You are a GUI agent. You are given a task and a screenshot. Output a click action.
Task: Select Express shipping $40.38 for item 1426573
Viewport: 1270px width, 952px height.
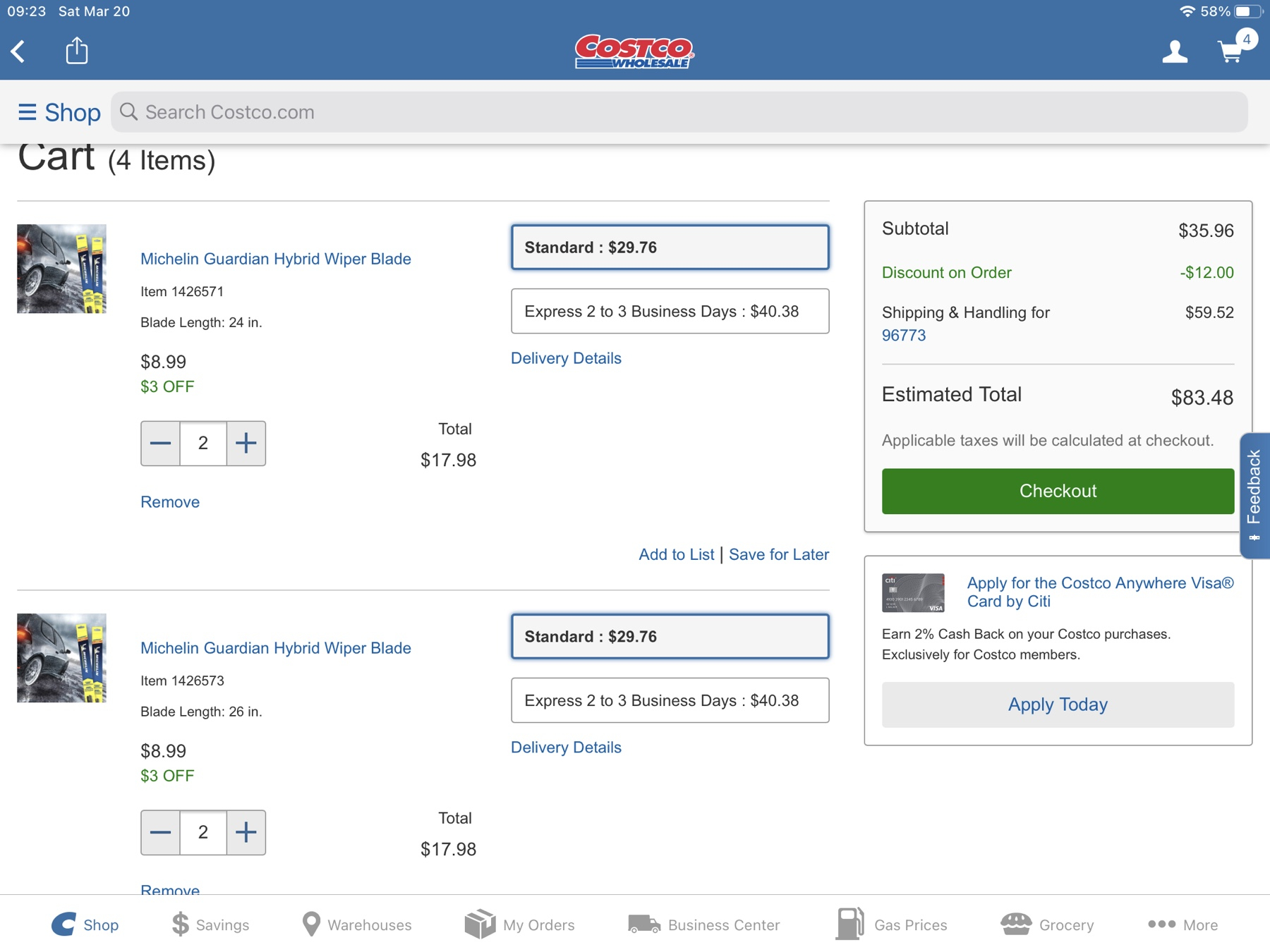coord(670,700)
